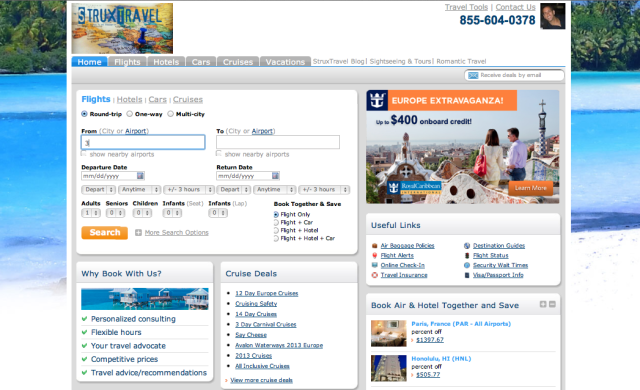Viewport: 640px width, 390px height.
Task: Select the One-way option
Action: coord(130,114)
